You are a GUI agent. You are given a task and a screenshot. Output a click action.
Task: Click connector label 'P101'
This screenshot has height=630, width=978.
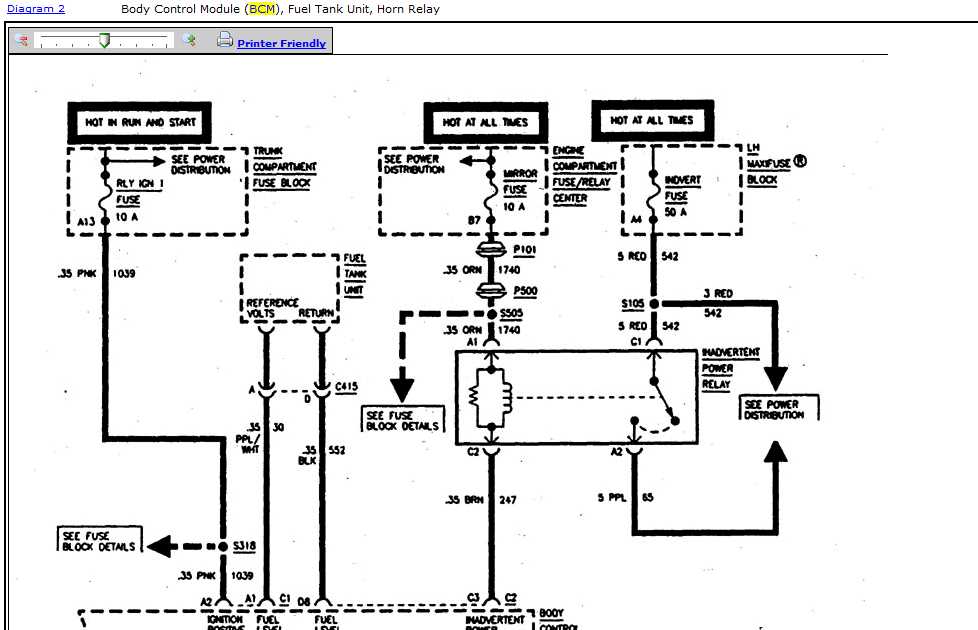click(x=525, y=250)
